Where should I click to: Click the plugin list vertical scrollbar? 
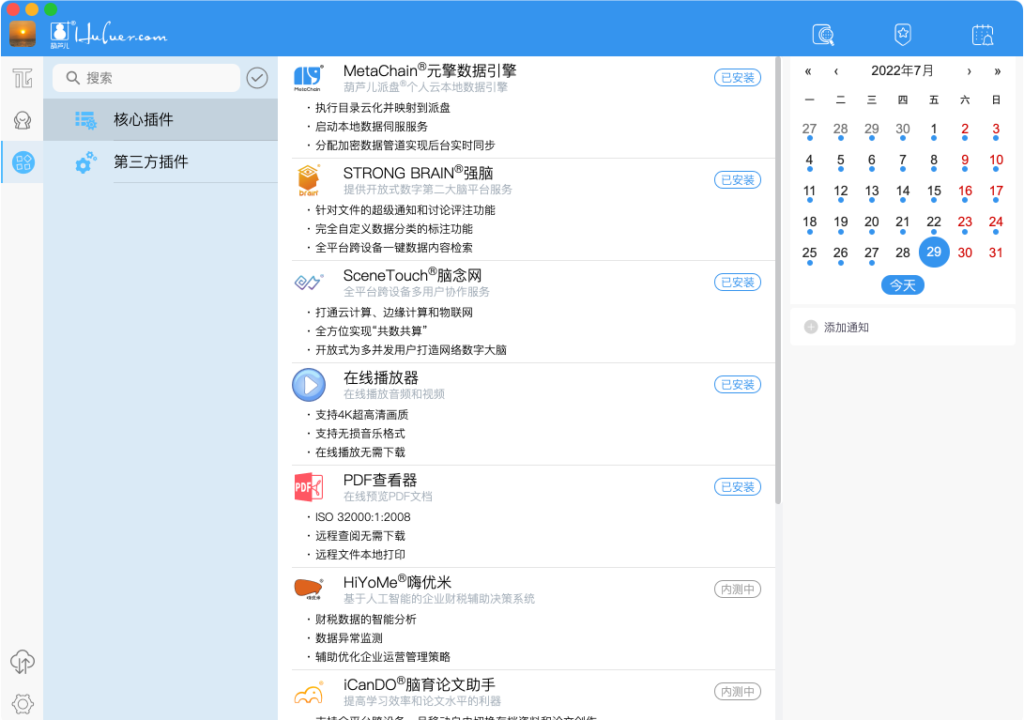tap(778, 281)
